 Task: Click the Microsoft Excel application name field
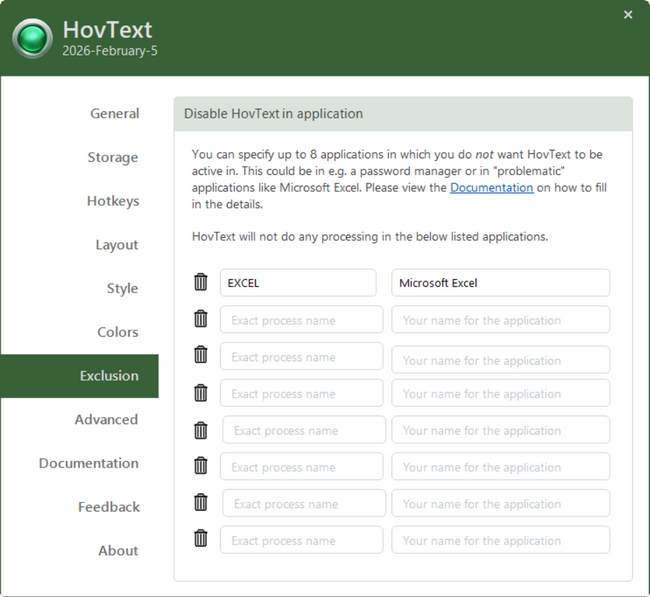tap(500, 283)
